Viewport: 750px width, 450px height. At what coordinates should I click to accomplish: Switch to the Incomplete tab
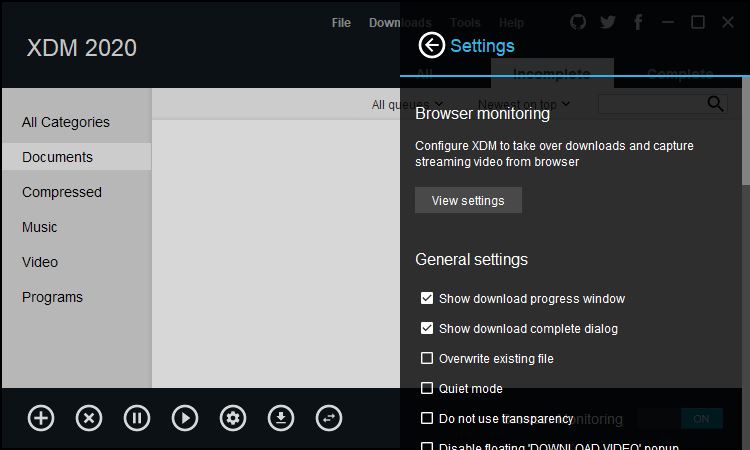552,73
